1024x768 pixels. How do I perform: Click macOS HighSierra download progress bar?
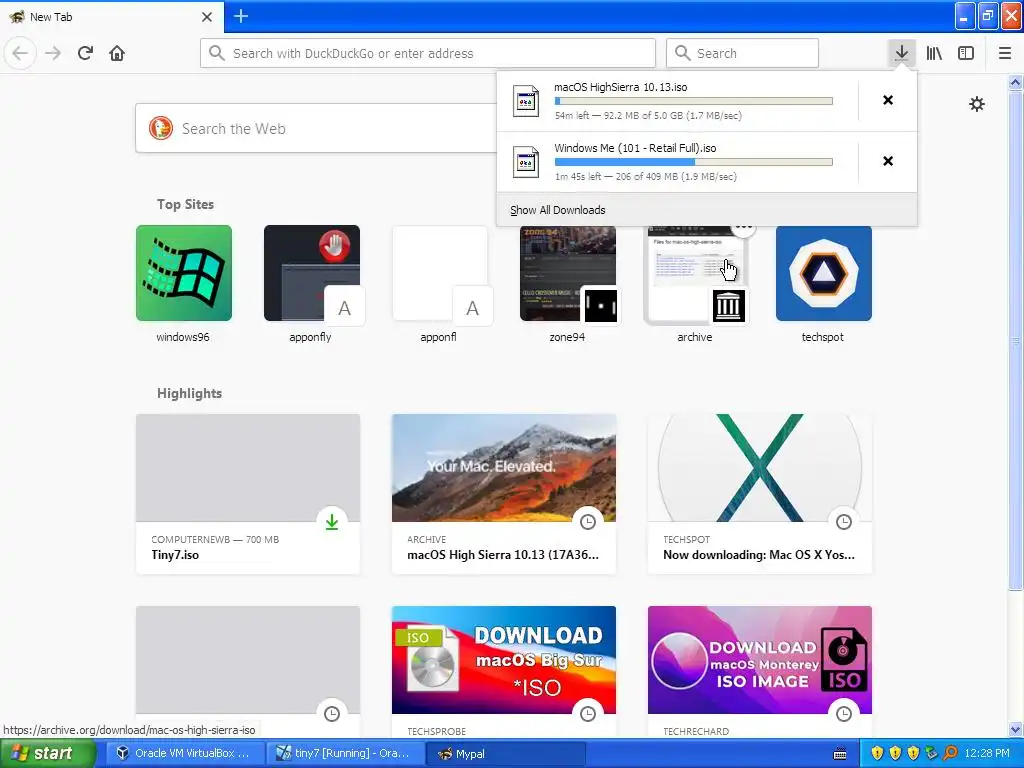(x=694, y=101)
